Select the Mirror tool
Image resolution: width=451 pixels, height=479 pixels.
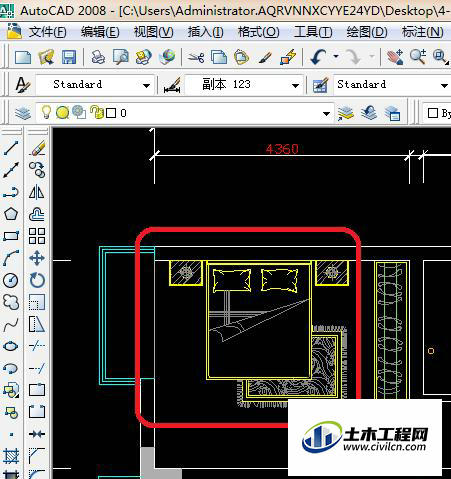click(37, 192)
